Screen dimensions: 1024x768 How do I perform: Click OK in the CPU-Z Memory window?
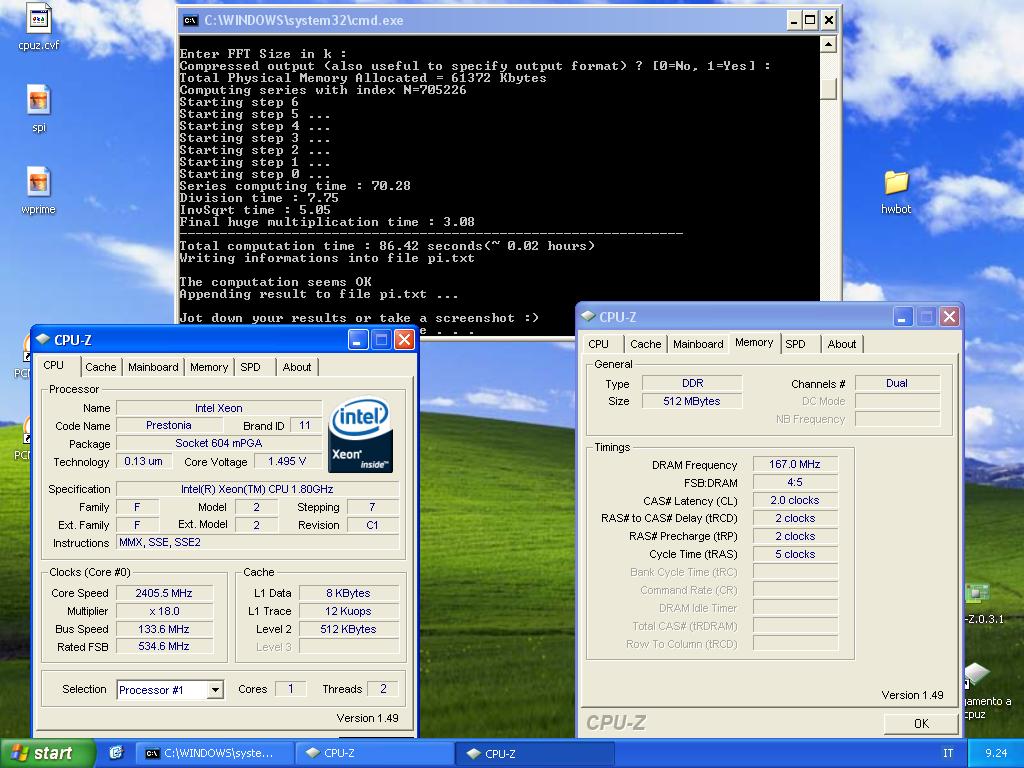click(x=921, y=723)
